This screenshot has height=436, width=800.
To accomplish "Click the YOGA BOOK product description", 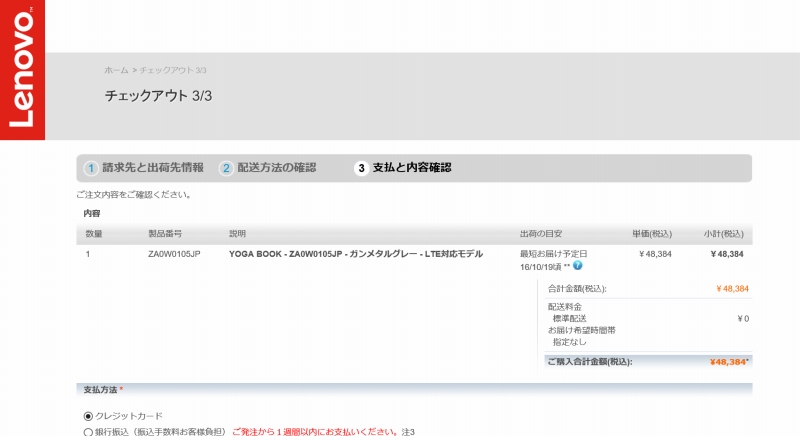I will point(356,254).
